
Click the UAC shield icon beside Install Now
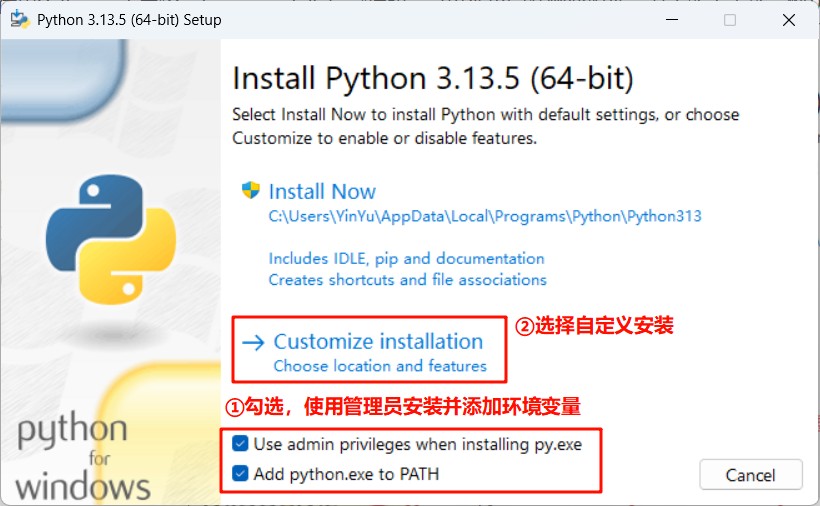(250, 191)
